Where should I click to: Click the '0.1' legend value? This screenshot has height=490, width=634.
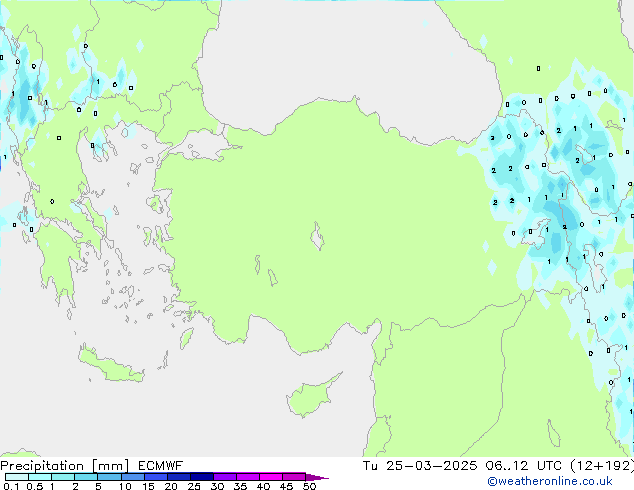11,486
